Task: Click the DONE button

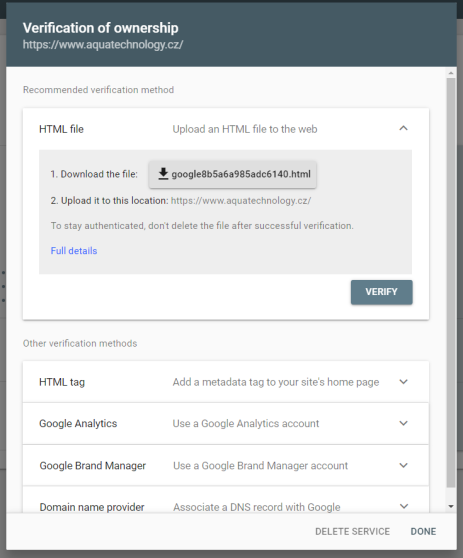Action: pos(423,531)
